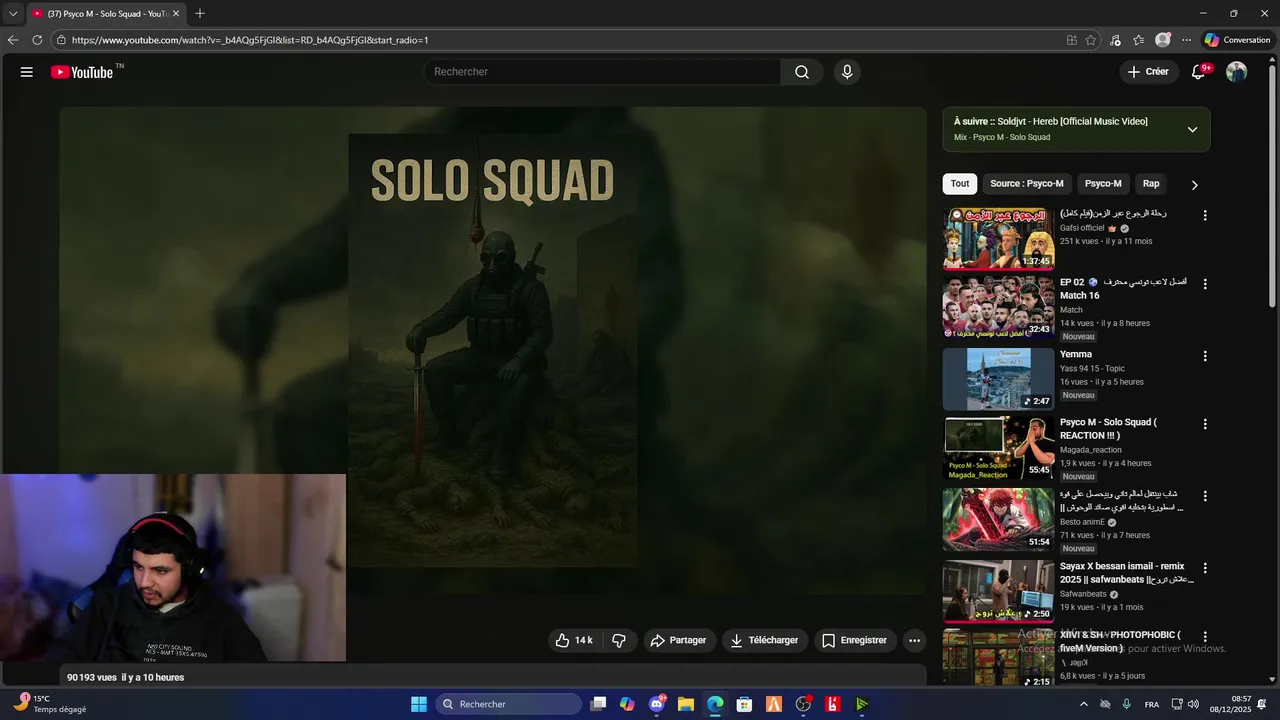Open the Copilot Conversation button

click(x=1237, y=40)
